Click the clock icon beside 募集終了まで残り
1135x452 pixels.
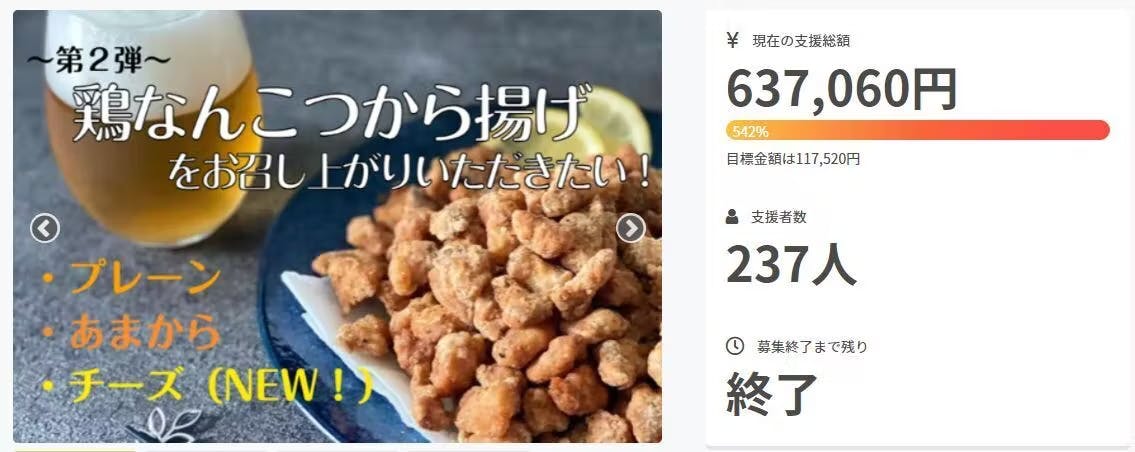[x=735, y=346]
